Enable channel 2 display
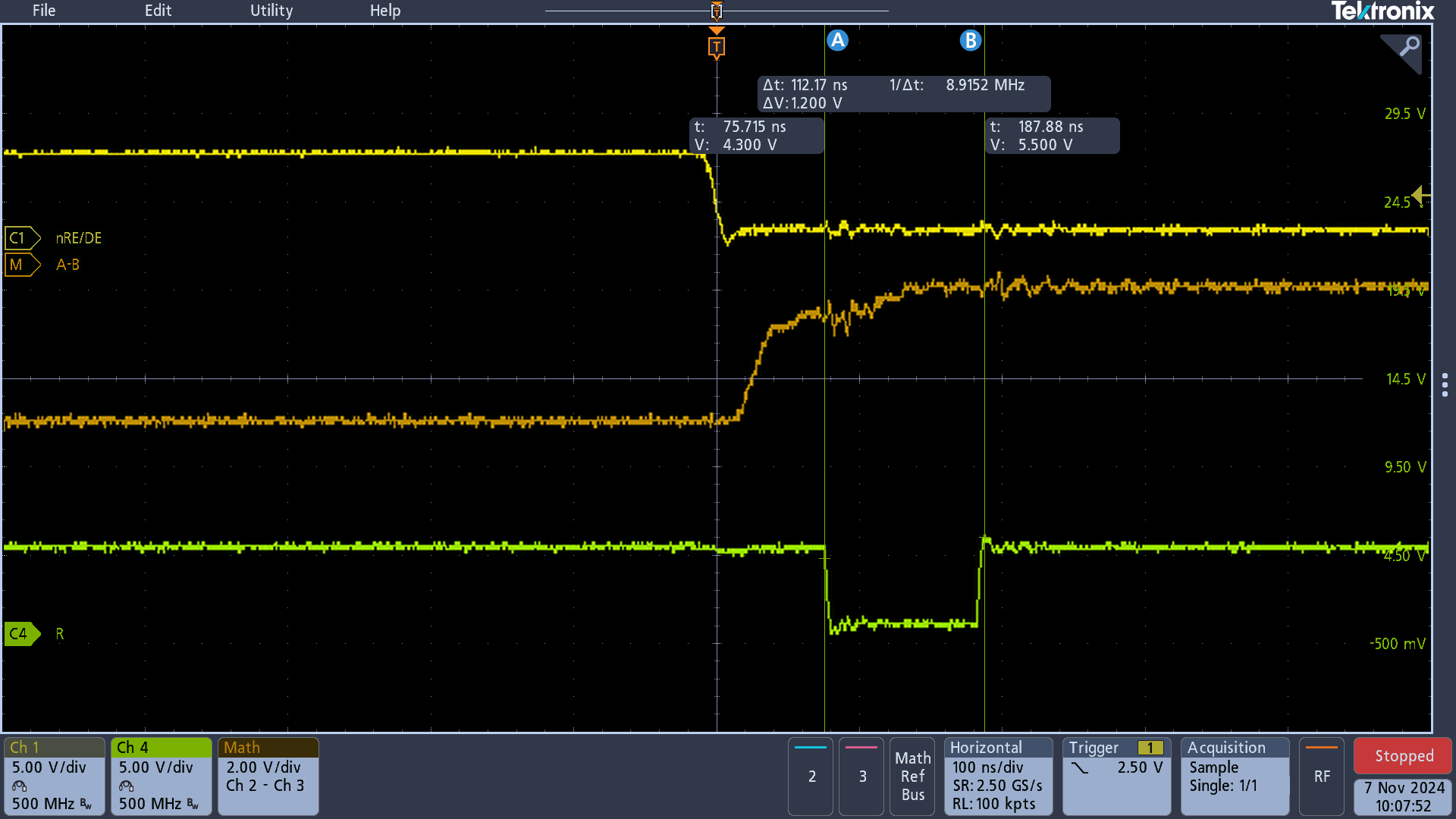 pos(810,777)
